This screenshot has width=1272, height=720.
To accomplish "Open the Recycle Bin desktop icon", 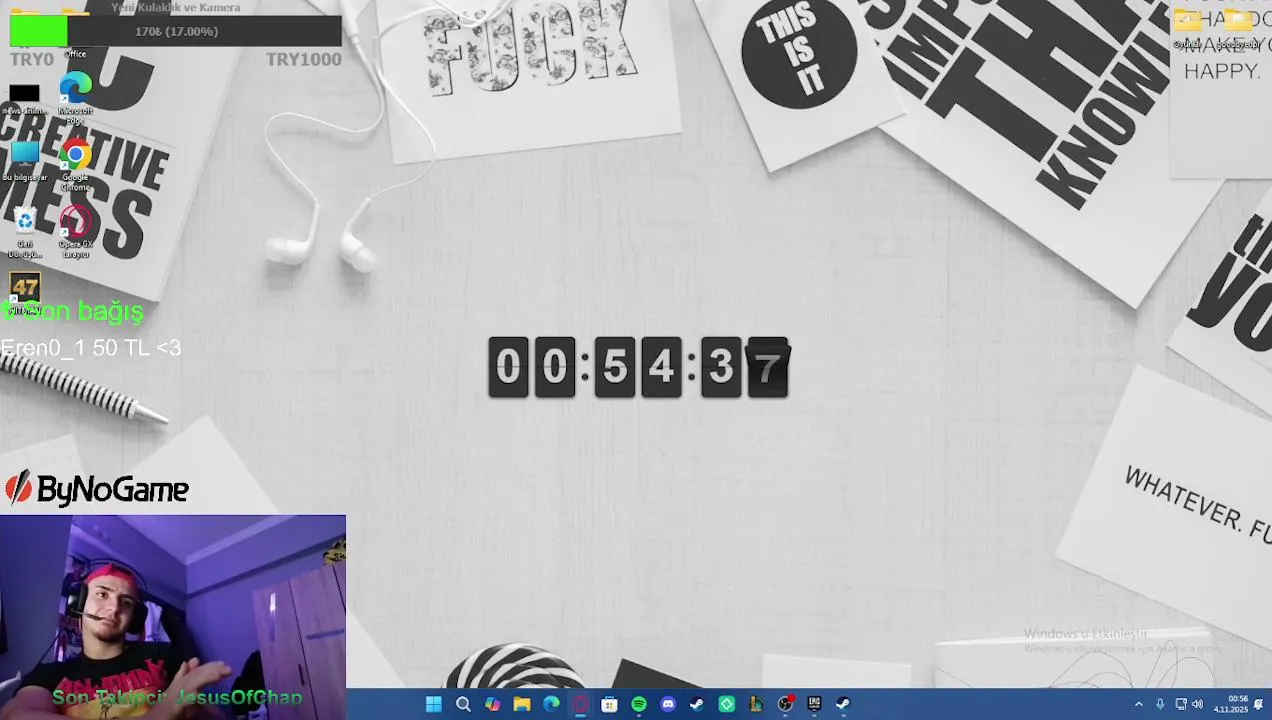I will pos(24,233).
